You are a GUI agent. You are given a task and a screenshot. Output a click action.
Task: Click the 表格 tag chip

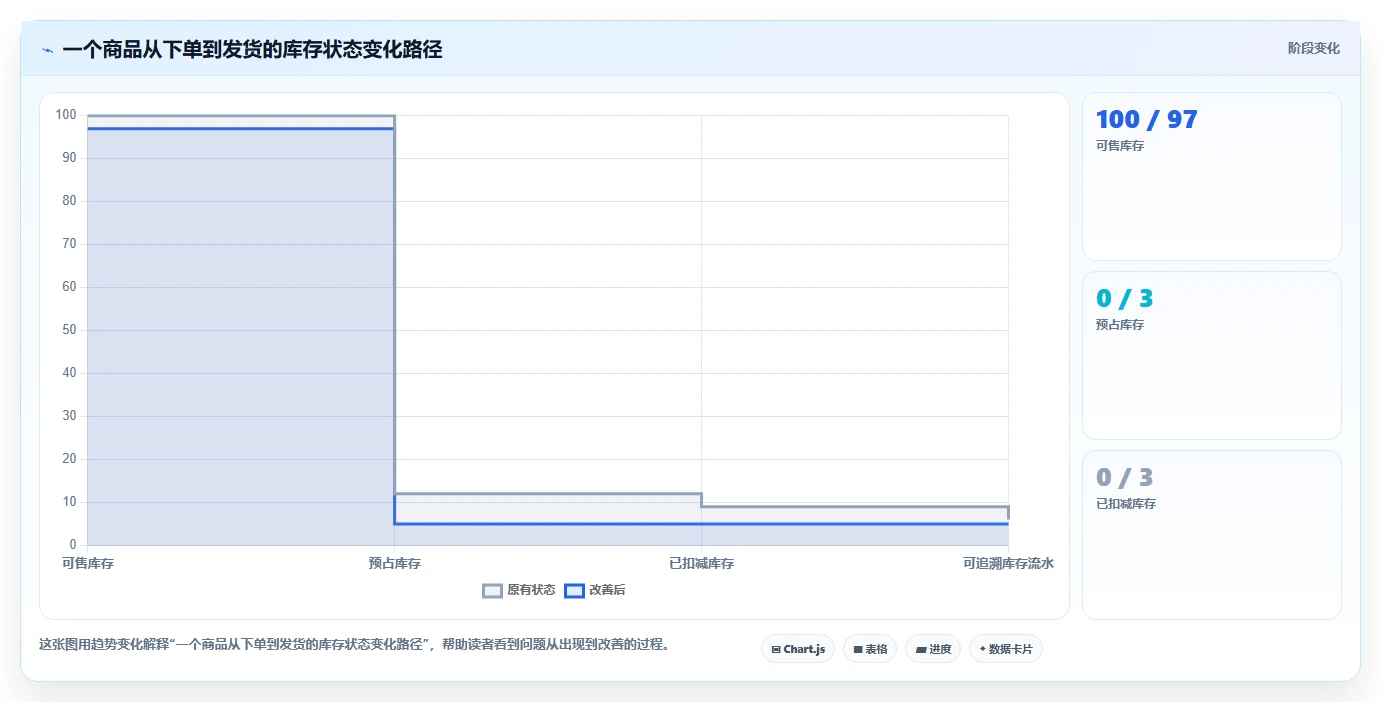click(870, 649)
